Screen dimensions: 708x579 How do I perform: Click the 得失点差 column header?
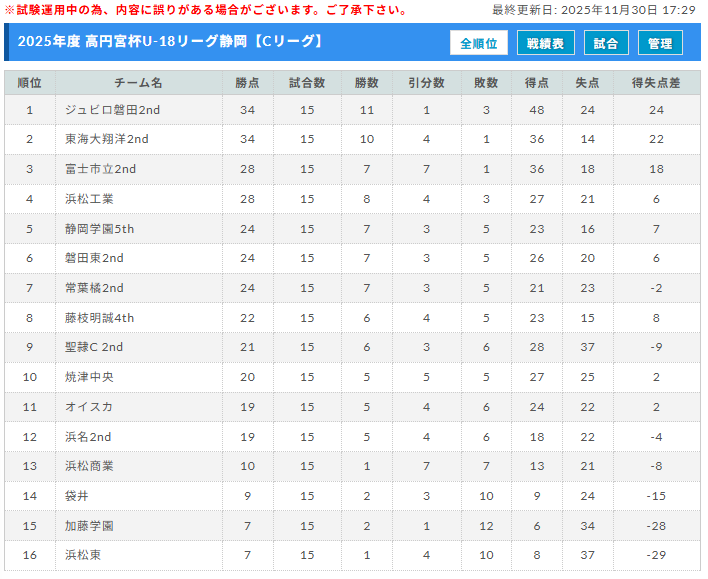(x=656, y=83)
